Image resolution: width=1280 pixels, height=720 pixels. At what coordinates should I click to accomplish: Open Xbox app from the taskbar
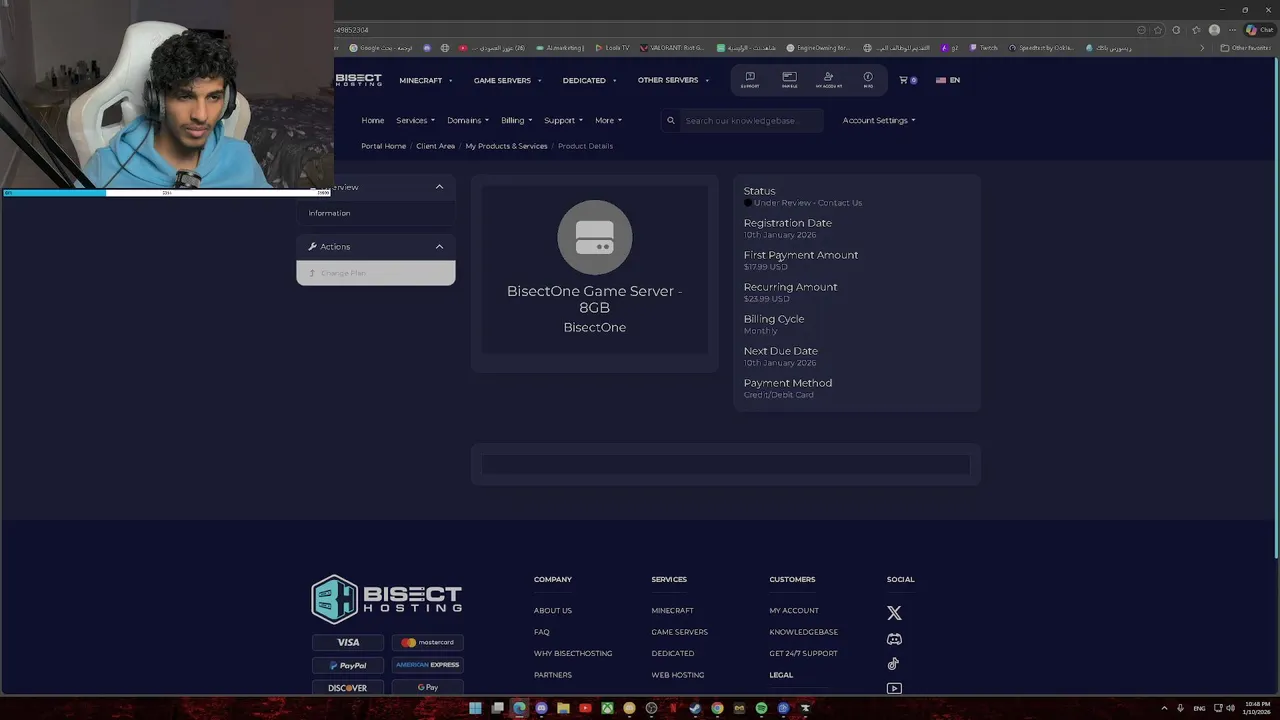pos(607,708)
